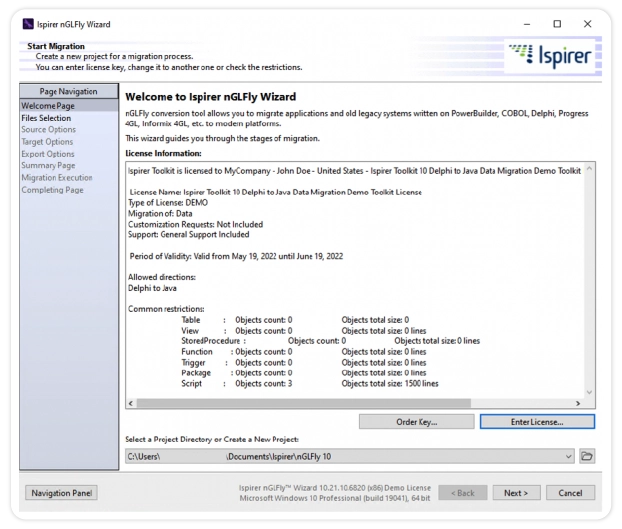Select Welcome Page in navigation

coord(48,106)
